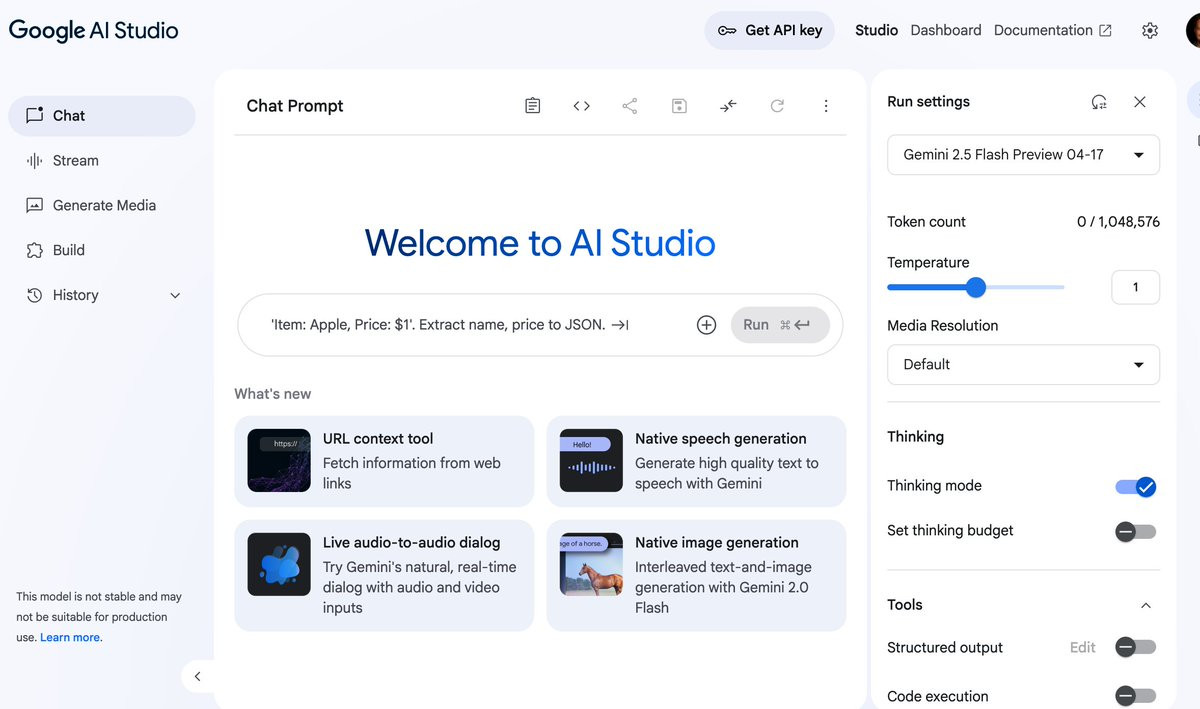This screenshot has width=1200, height=709.
Task: Click the share prompt icon
Action: pos(630,106)
